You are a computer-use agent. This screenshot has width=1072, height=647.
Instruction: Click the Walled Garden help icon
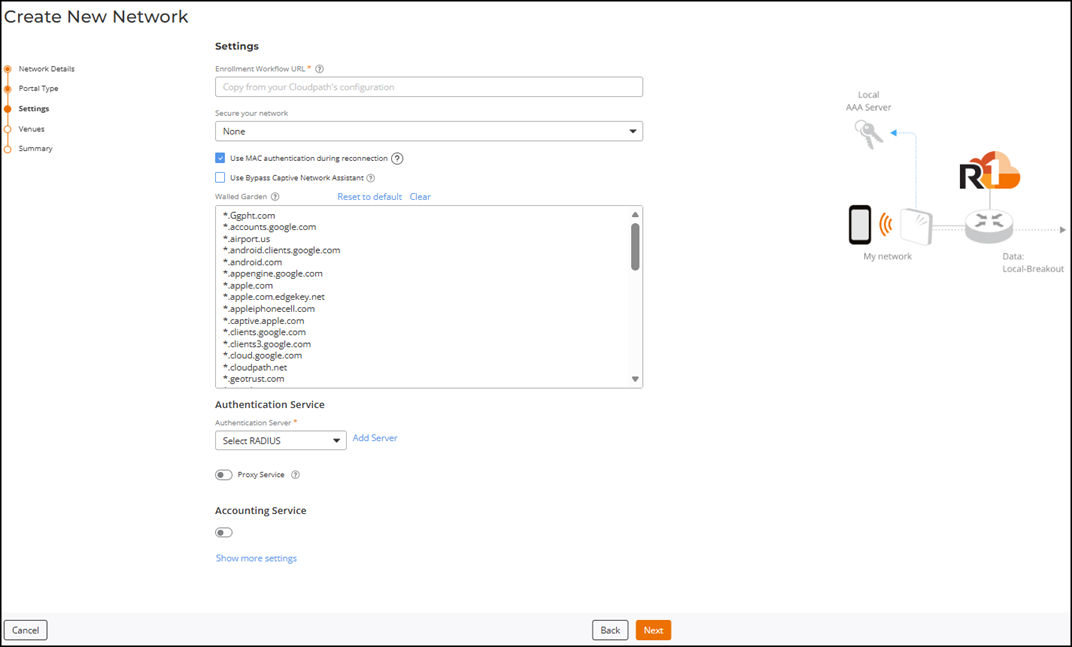(x=275, y=197)
